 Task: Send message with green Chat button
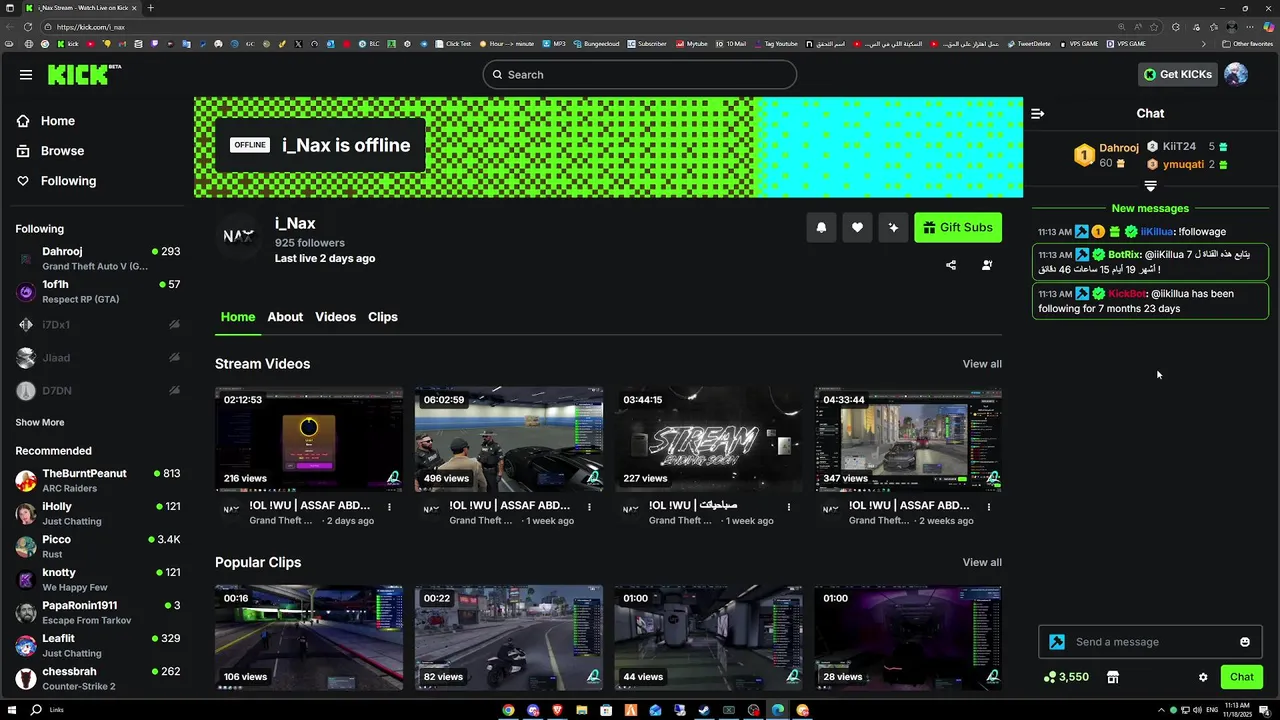(1242, 677)
